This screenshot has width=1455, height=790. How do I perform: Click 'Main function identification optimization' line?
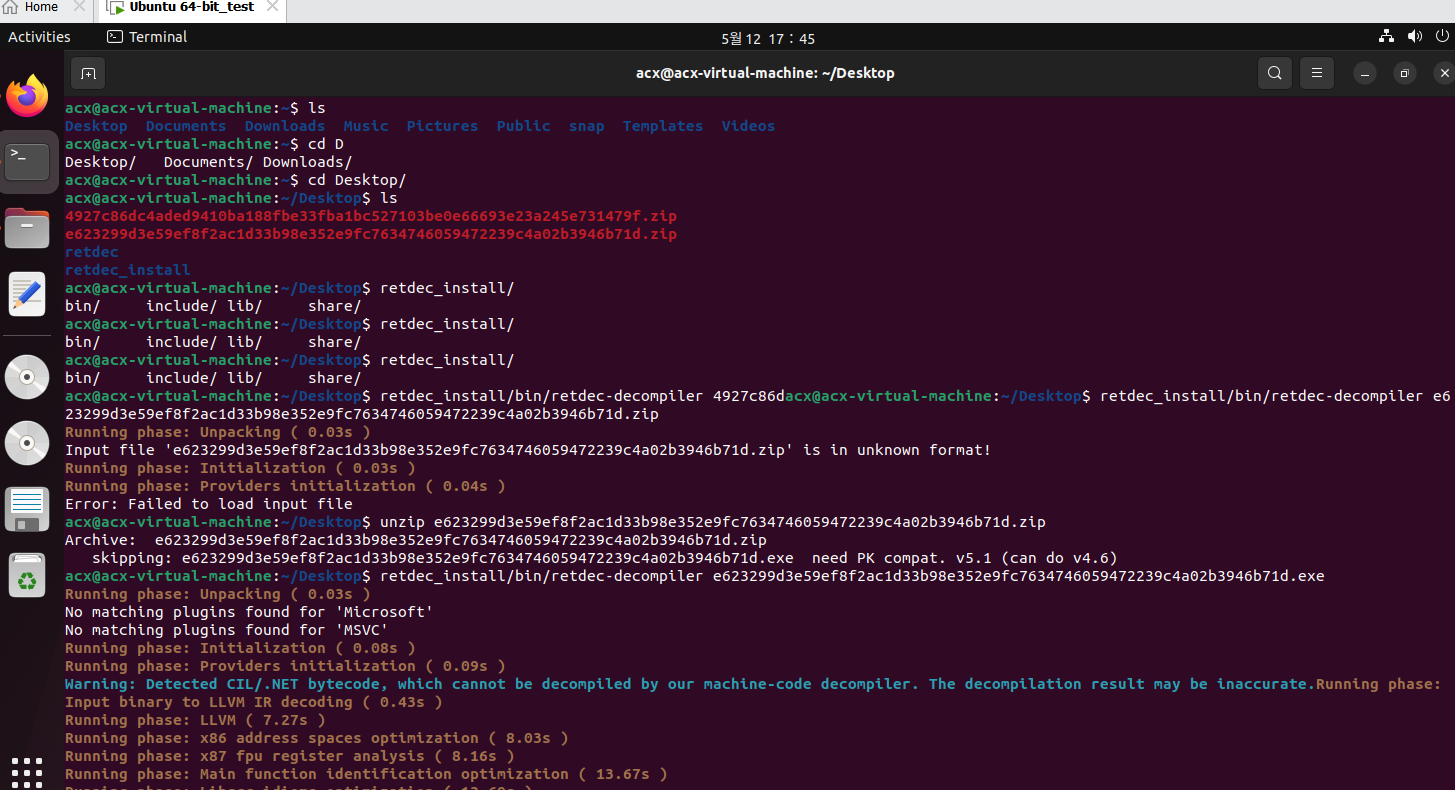(x=366, y=774)
